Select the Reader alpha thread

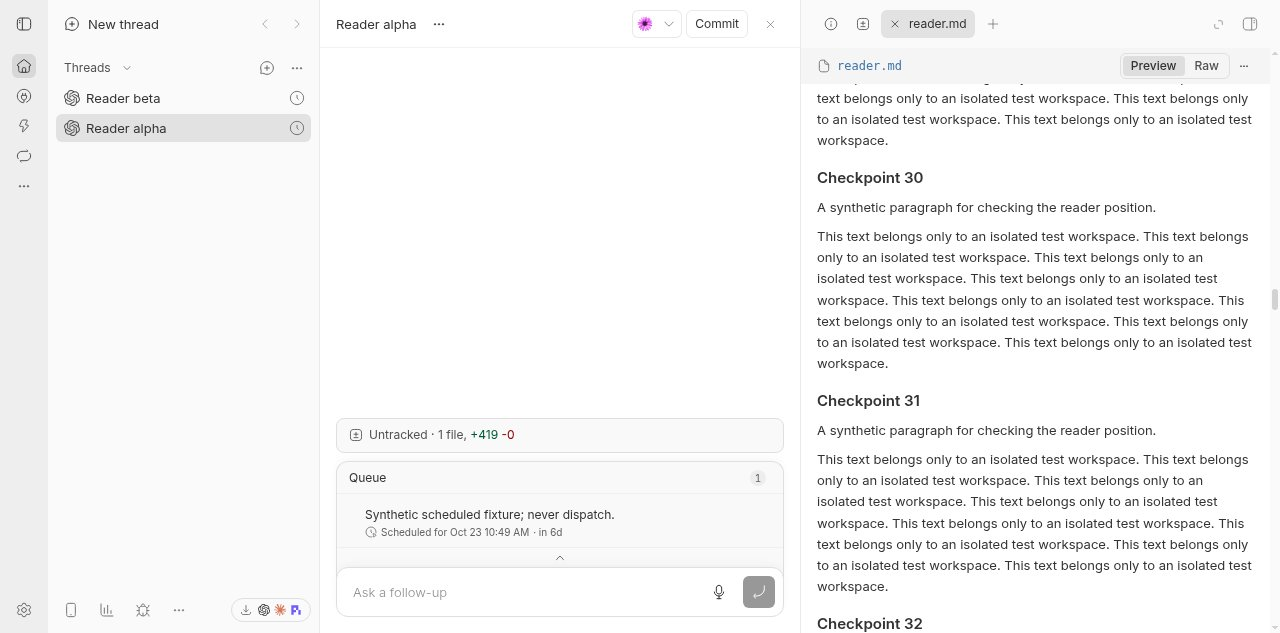pyautogui.click(x=183, y=128)
